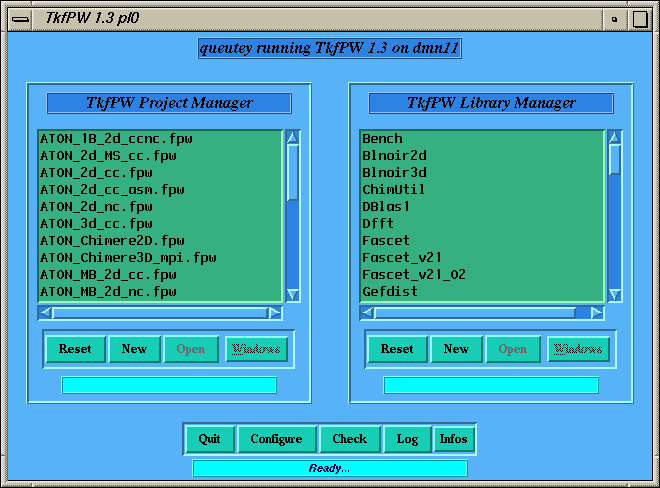The height and width of the screenshot is (488, 660).
Task: Click Reset in Project Manager
Action: [75, 349]
